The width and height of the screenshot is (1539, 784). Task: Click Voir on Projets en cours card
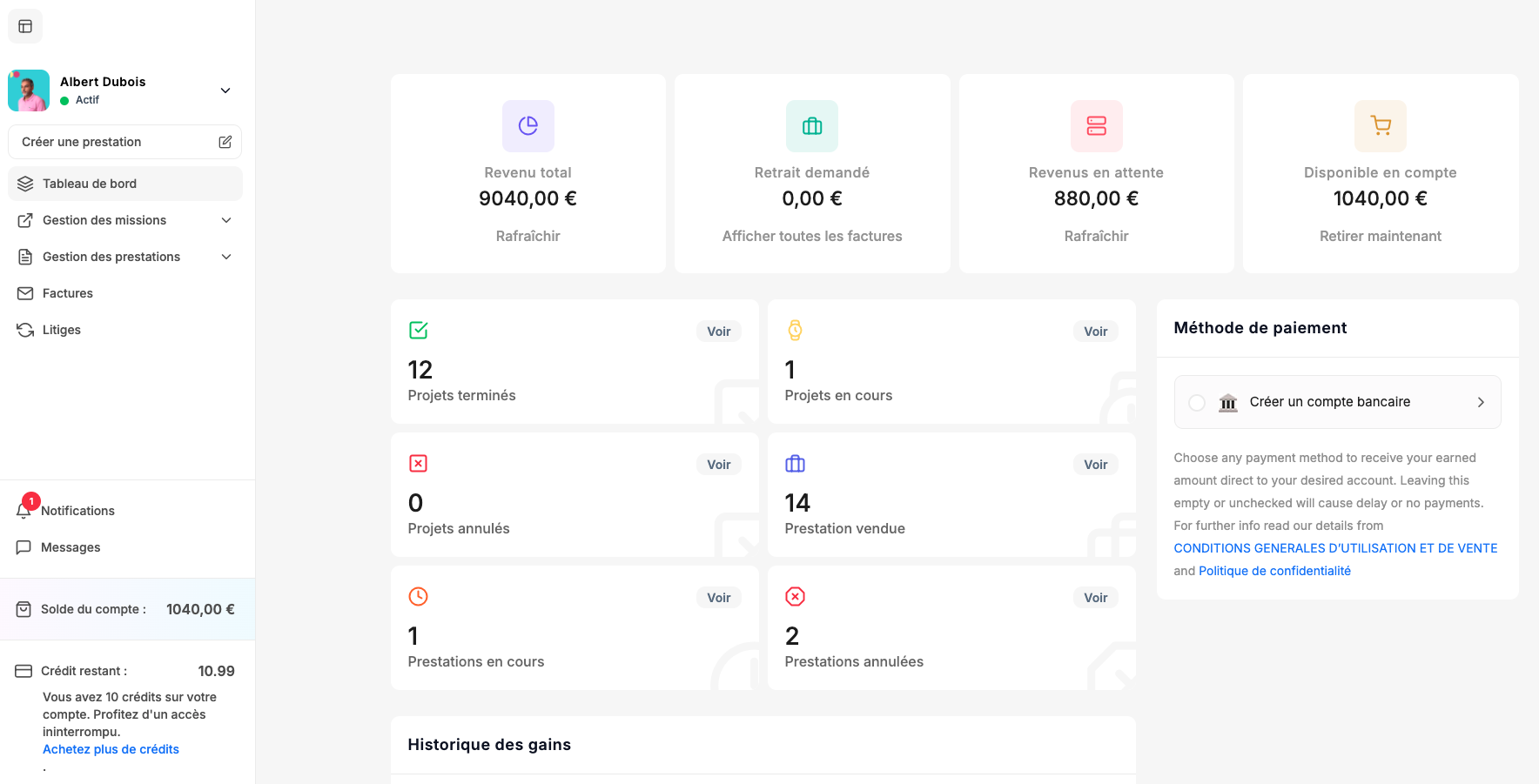tap(1095, 332)
